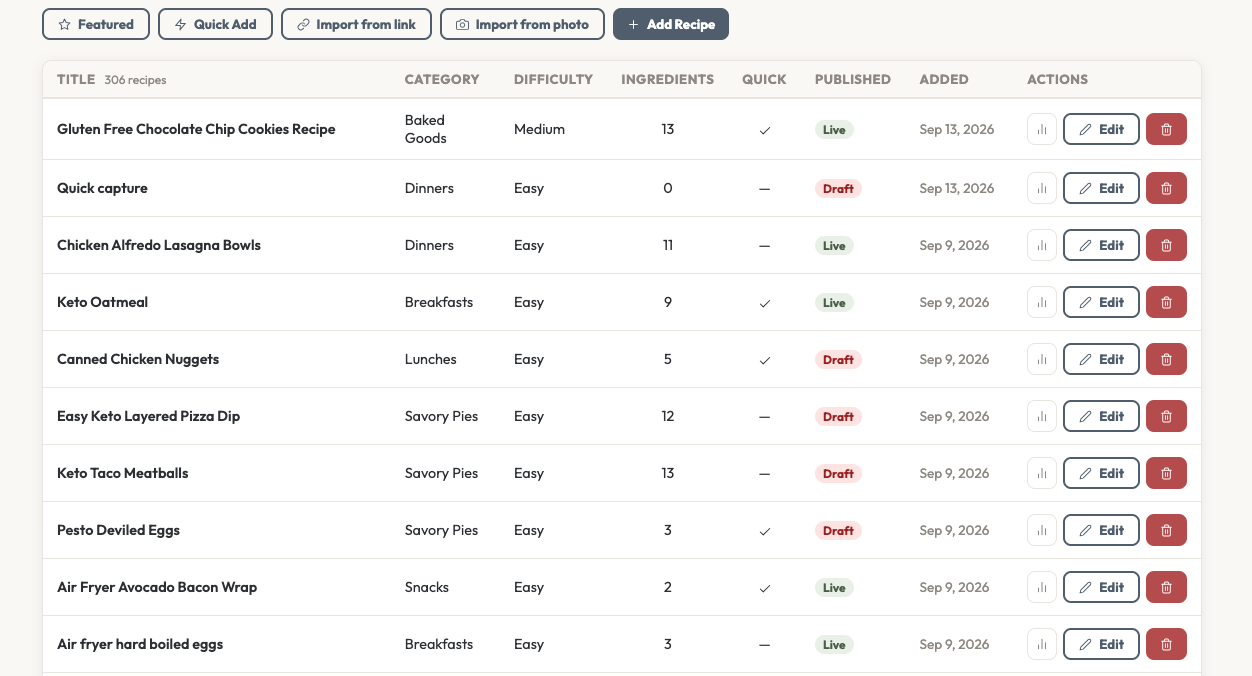Select the Keto Oatmeal title
1252x676 pixels.
(x=102, y=302)
